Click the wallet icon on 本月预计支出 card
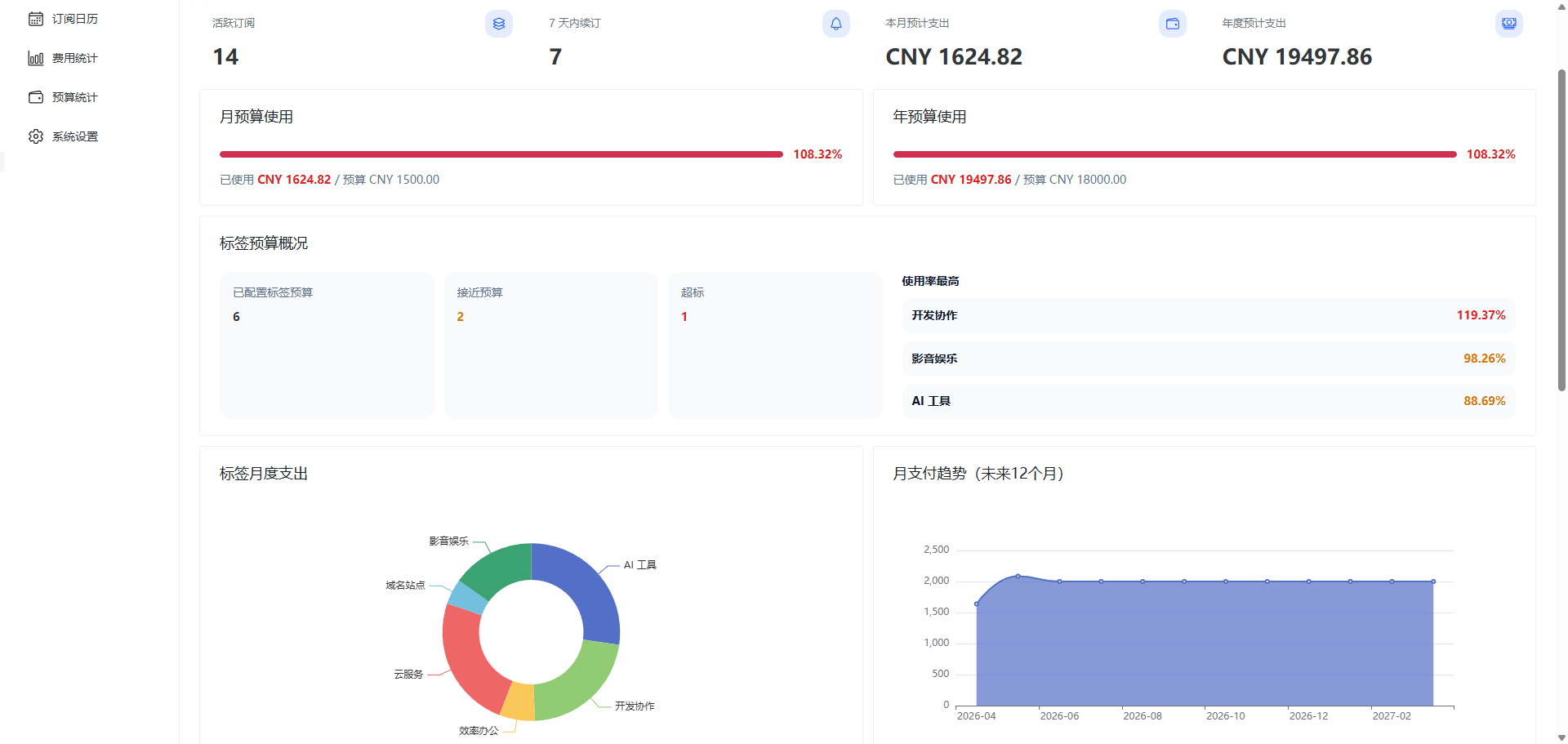The image size is (1568, 744). coord(1173,24)
